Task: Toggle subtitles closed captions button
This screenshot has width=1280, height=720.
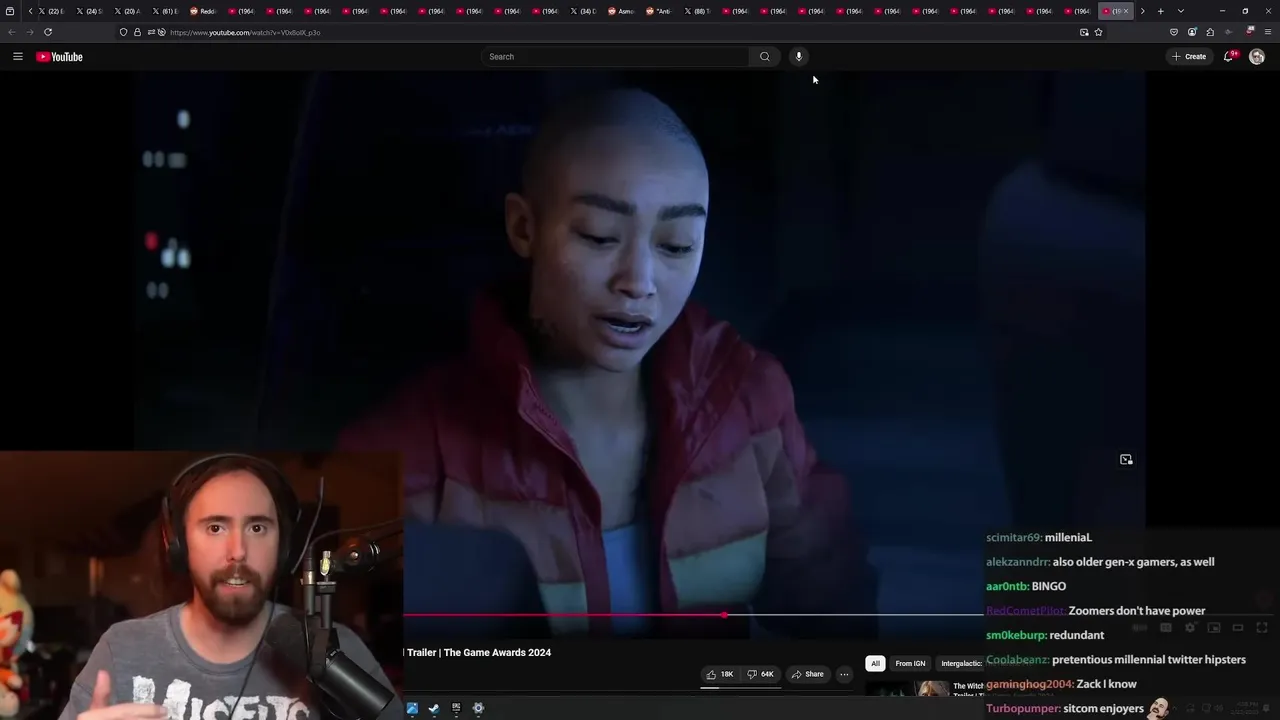Action: (x=1166, y=628)
